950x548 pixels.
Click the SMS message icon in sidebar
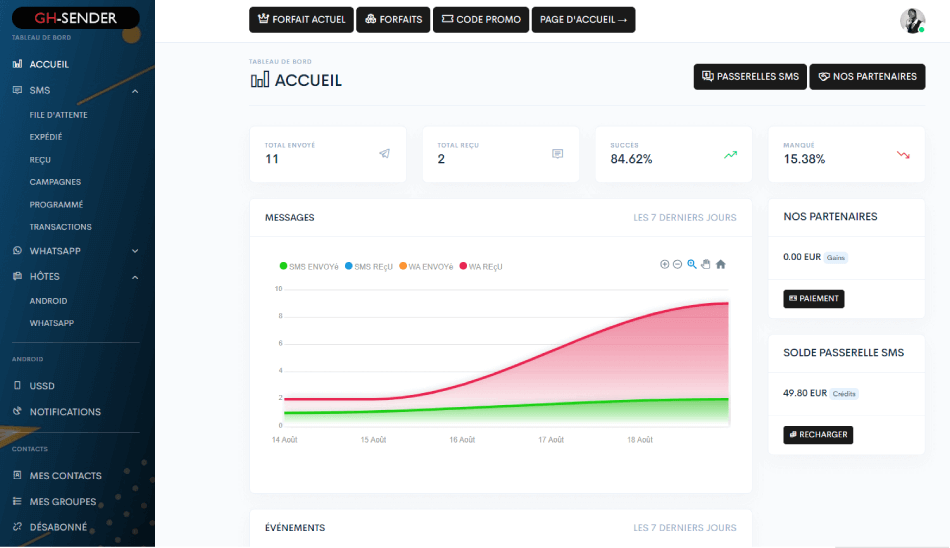click(x=18, y=90)
